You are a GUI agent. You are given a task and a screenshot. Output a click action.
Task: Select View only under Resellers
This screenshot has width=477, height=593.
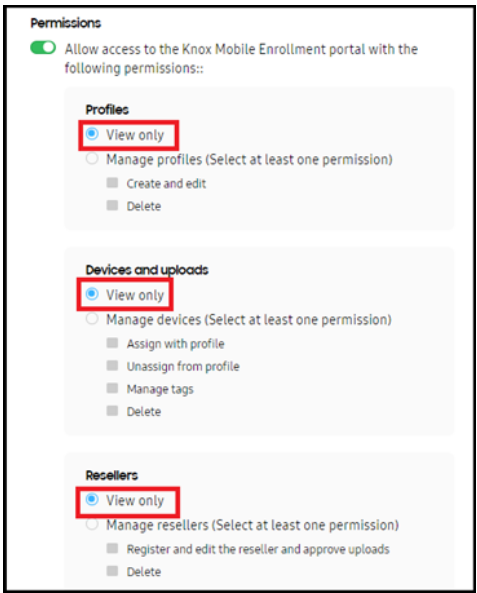pos(92,500)
